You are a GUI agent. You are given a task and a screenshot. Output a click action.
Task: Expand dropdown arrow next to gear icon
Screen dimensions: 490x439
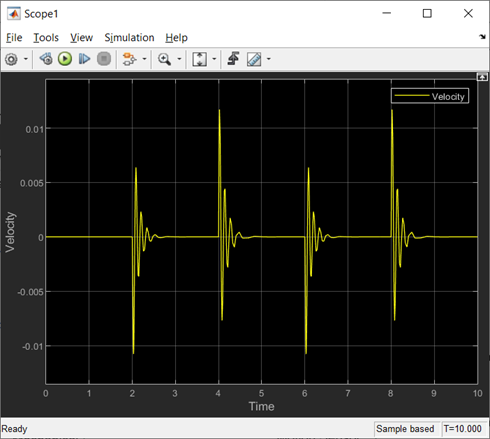26,59
